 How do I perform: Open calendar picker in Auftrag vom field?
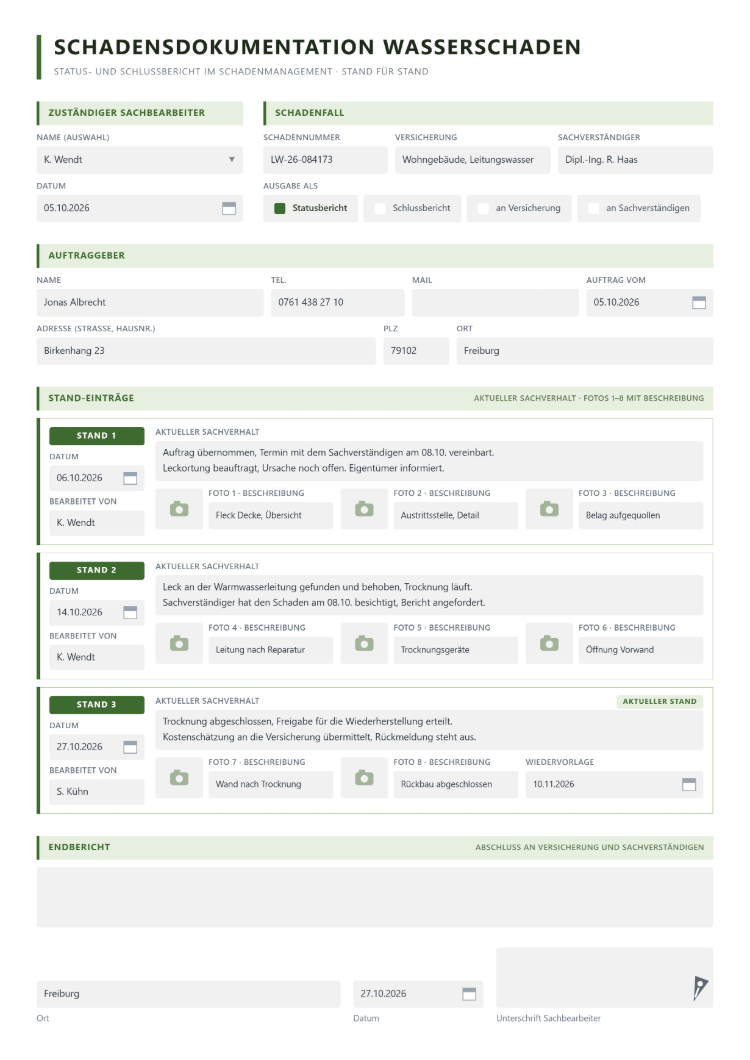pos(699,302)
